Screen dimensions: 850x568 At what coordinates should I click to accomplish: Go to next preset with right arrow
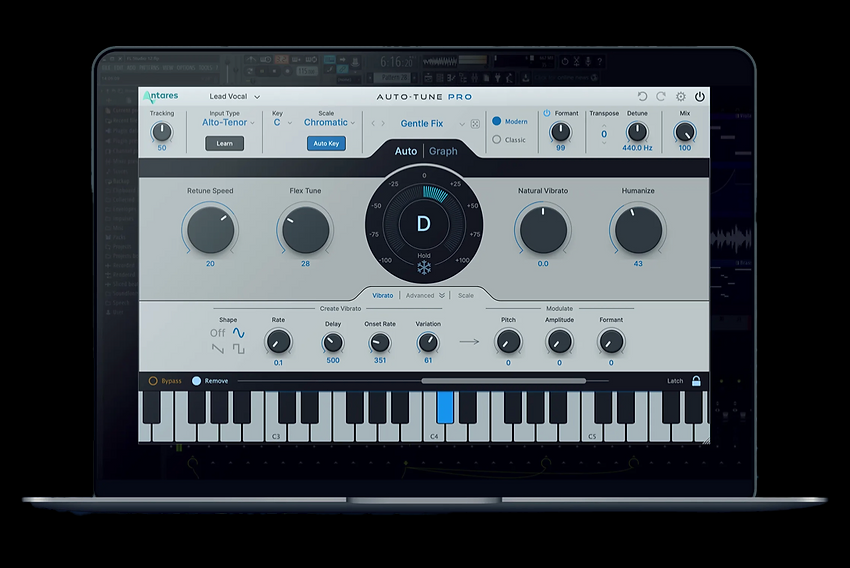(383, 124)
